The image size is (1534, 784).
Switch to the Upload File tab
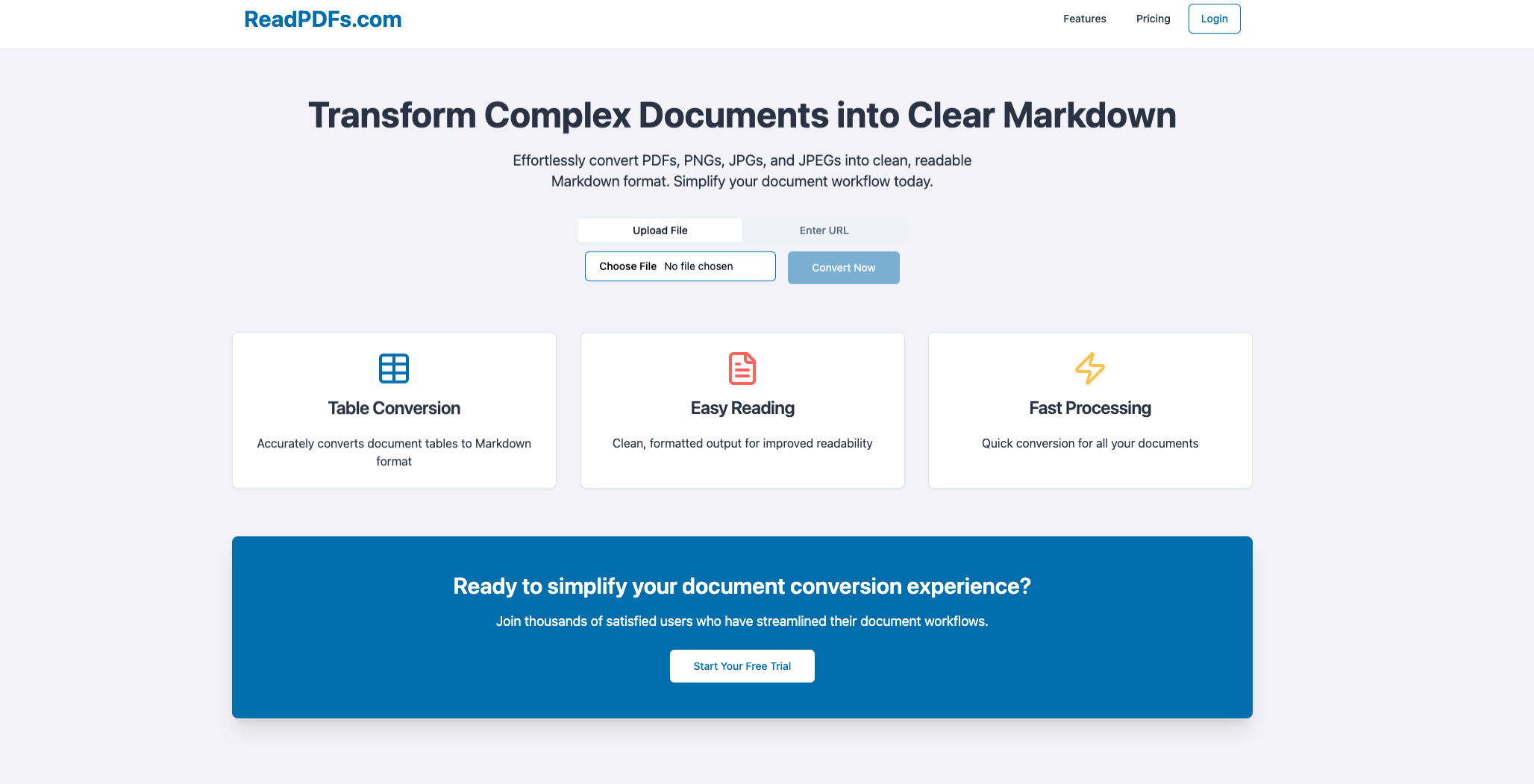pos(660,231)
